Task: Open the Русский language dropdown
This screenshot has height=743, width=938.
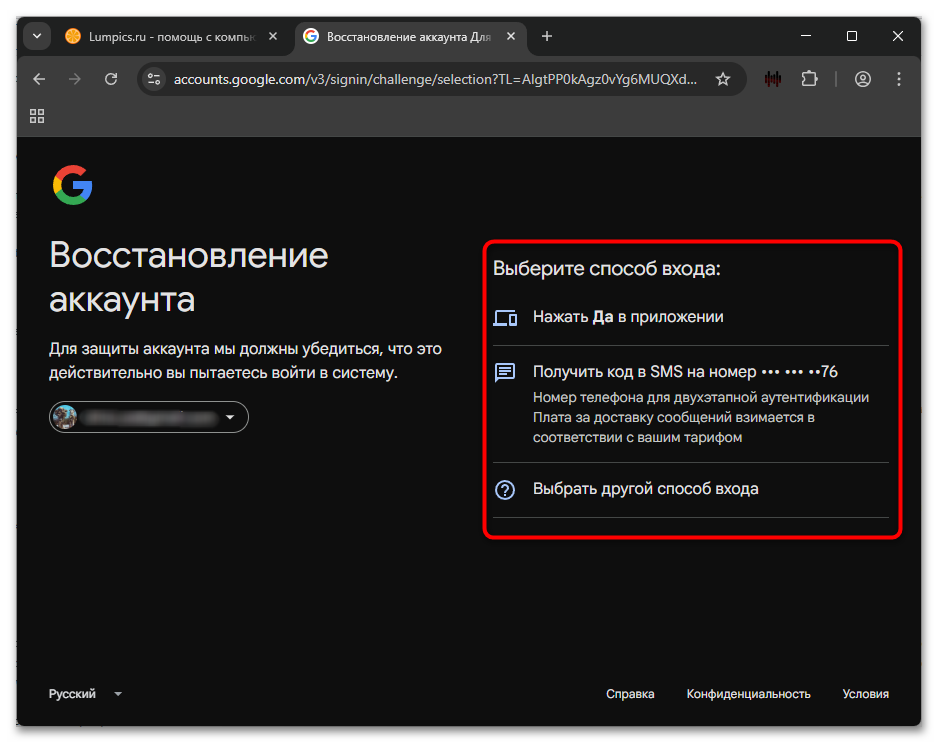Action: (86, 694)
